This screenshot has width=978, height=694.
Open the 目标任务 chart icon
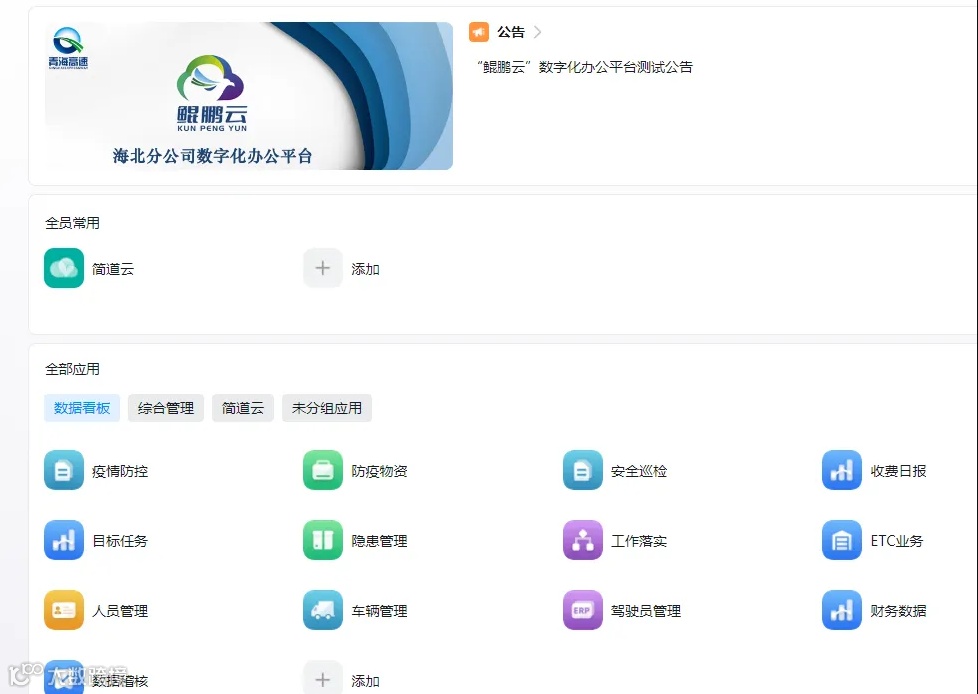click(64, 540)
